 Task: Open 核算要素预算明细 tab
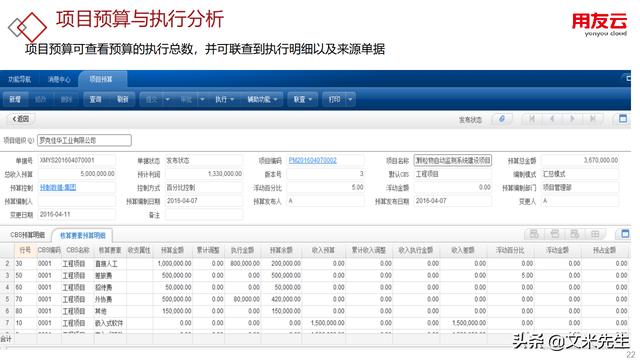coord(83,235)
